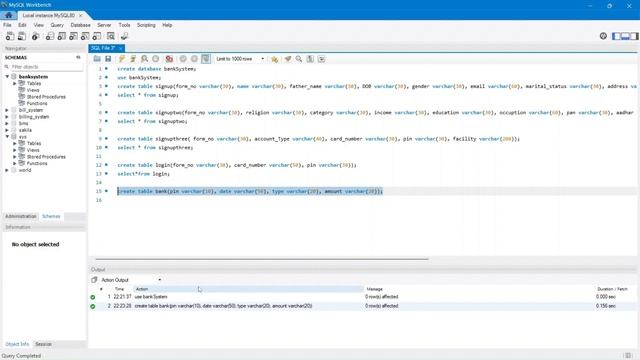640x360 pixels.
Task: Click the create new table icon
Action: tap(62, 36)
